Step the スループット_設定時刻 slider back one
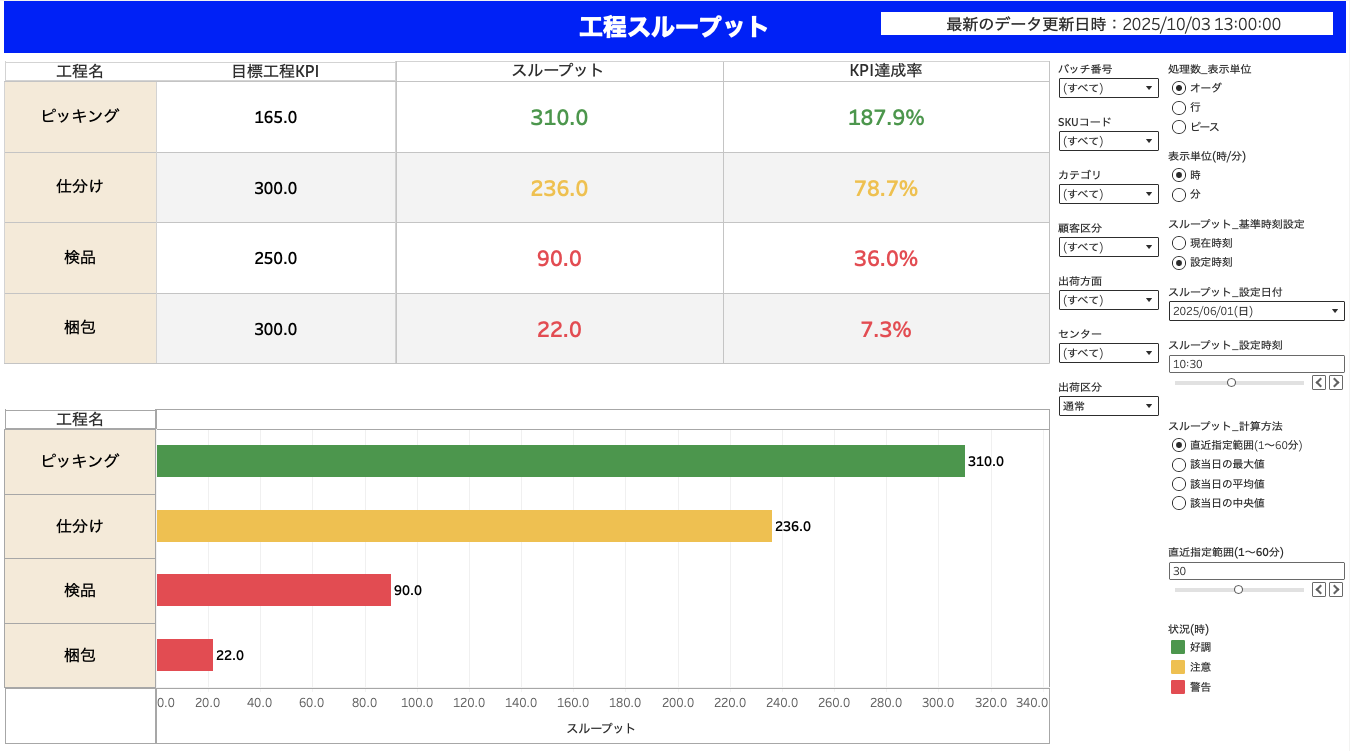Screen dimensions: 1350x751 click(x=1319, y=382)
